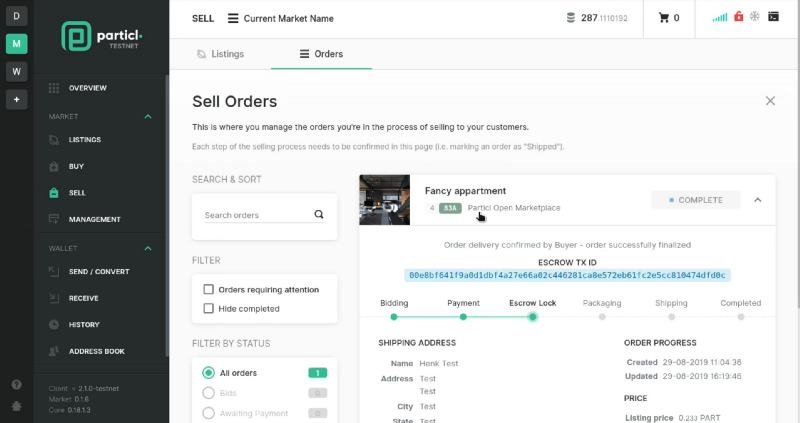
Task: Collapse the Market sidebar group
Action: click(x=148, y=116)
